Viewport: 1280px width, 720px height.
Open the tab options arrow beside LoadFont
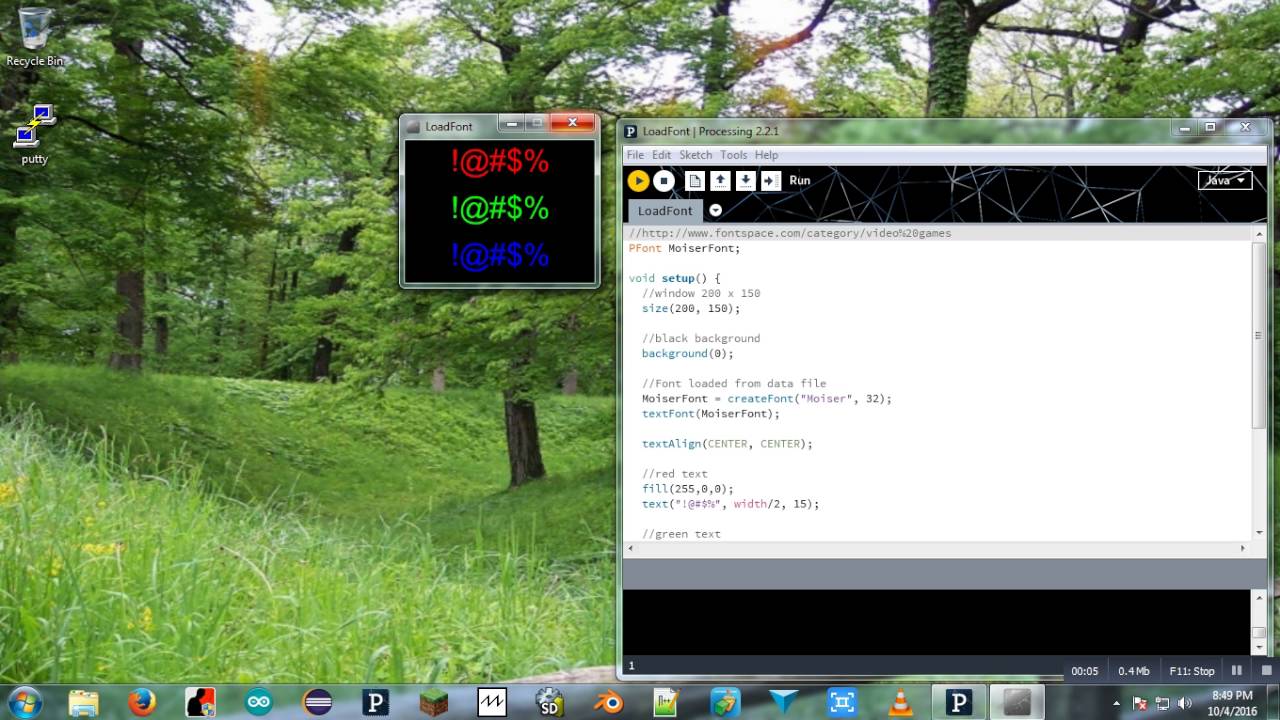tap(715, 210)
